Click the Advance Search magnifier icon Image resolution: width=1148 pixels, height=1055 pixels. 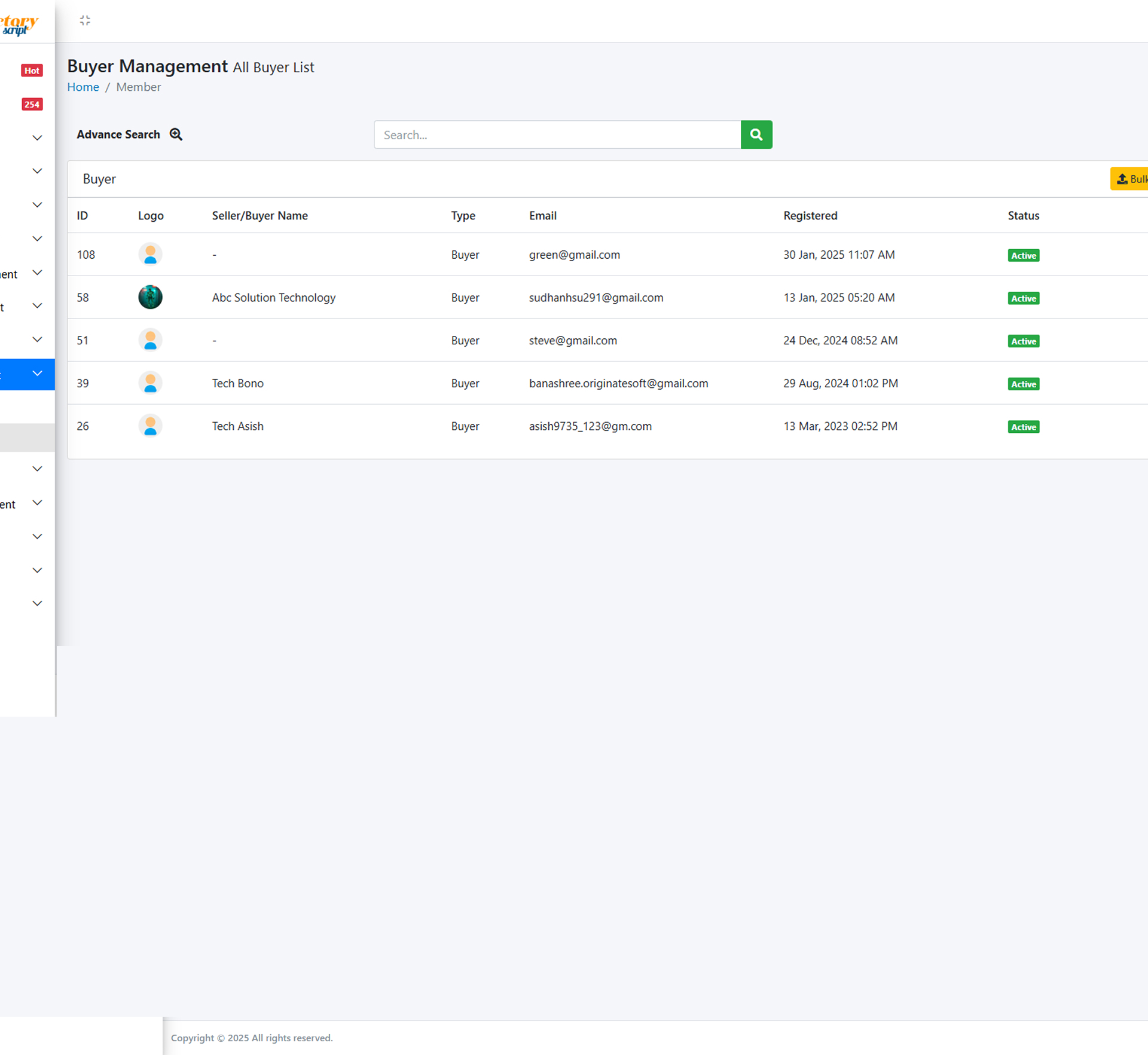(176, 134)
